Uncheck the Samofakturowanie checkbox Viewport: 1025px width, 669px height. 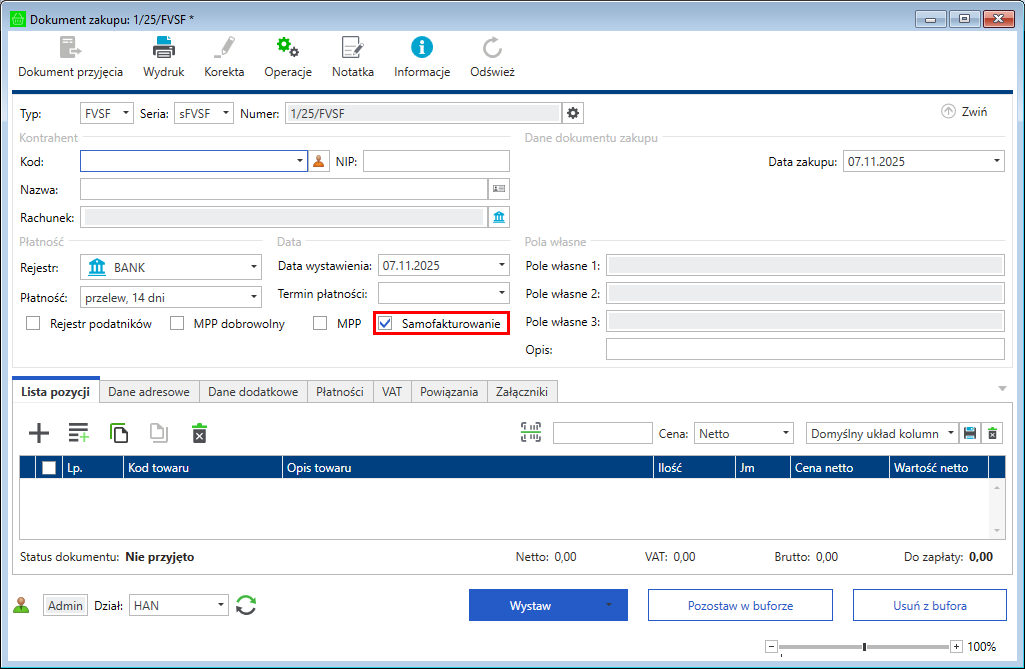click(385, 323)
